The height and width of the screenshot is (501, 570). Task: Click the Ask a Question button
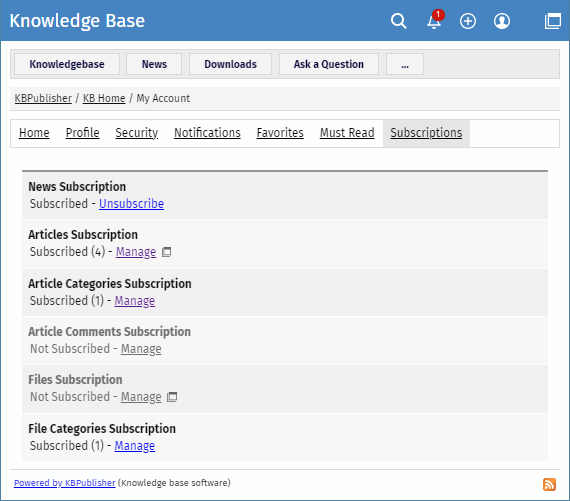(x=329, y=64)
